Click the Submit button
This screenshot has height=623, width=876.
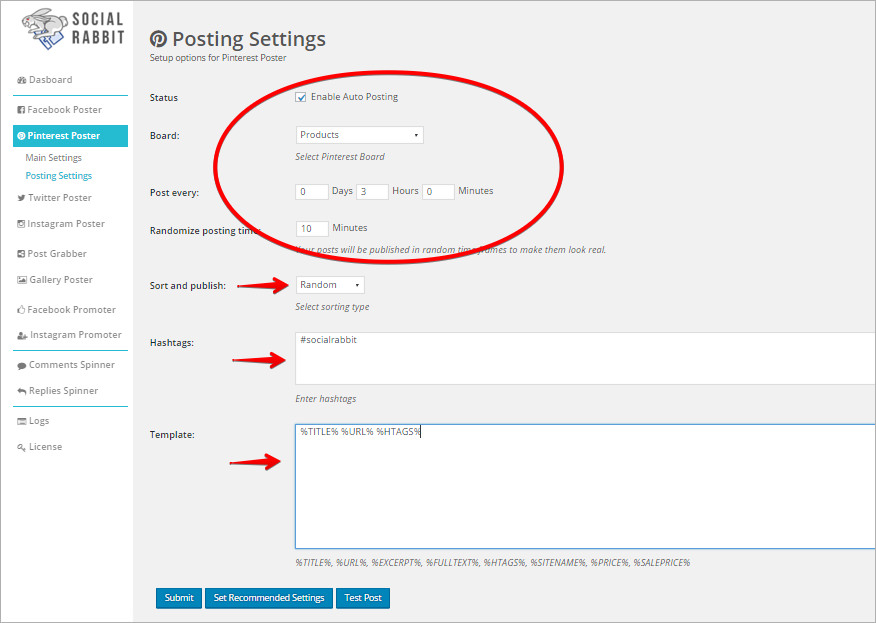(x=179, y=598)
